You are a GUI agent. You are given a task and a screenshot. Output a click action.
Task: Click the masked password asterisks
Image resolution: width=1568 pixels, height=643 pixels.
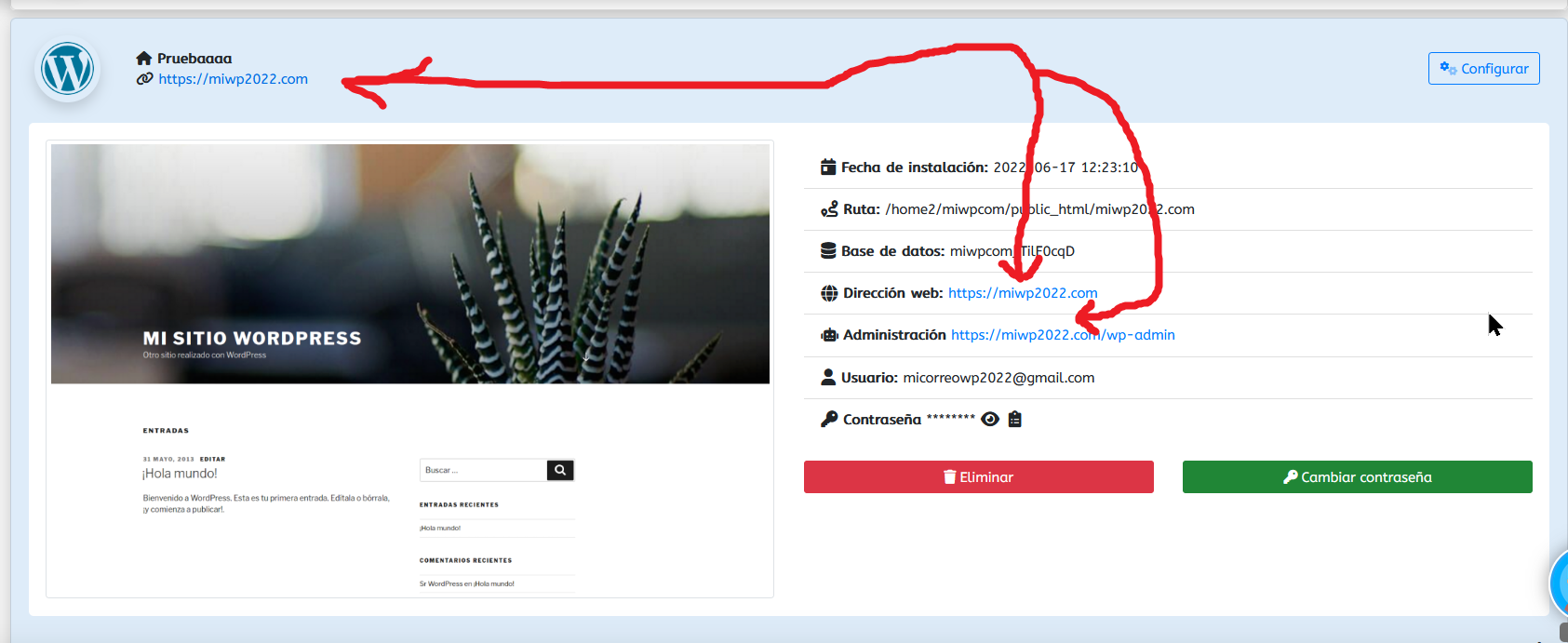click(x=951, y=418)
